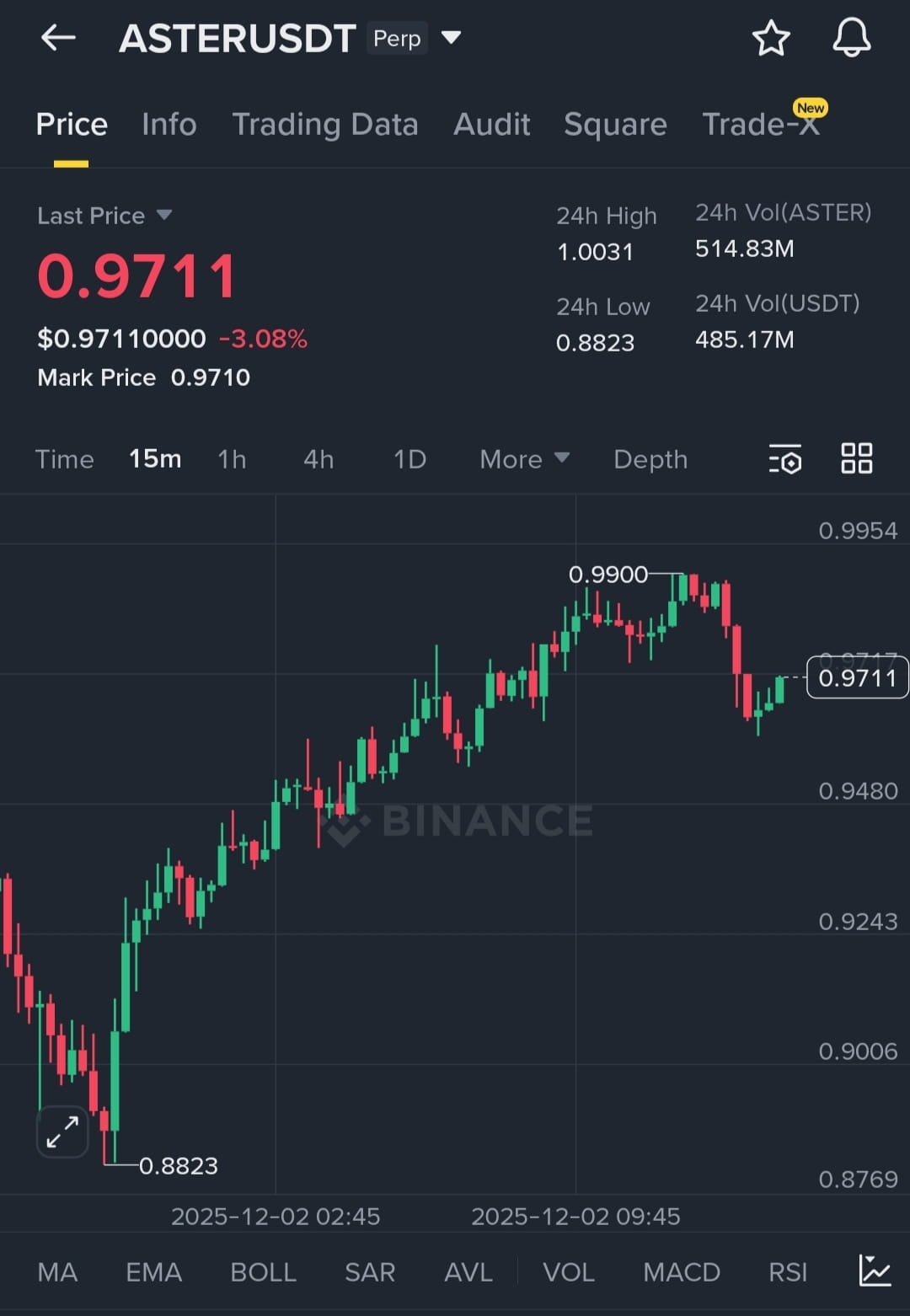
Task: Toggle the RSI indicator
Action: 787,1272
